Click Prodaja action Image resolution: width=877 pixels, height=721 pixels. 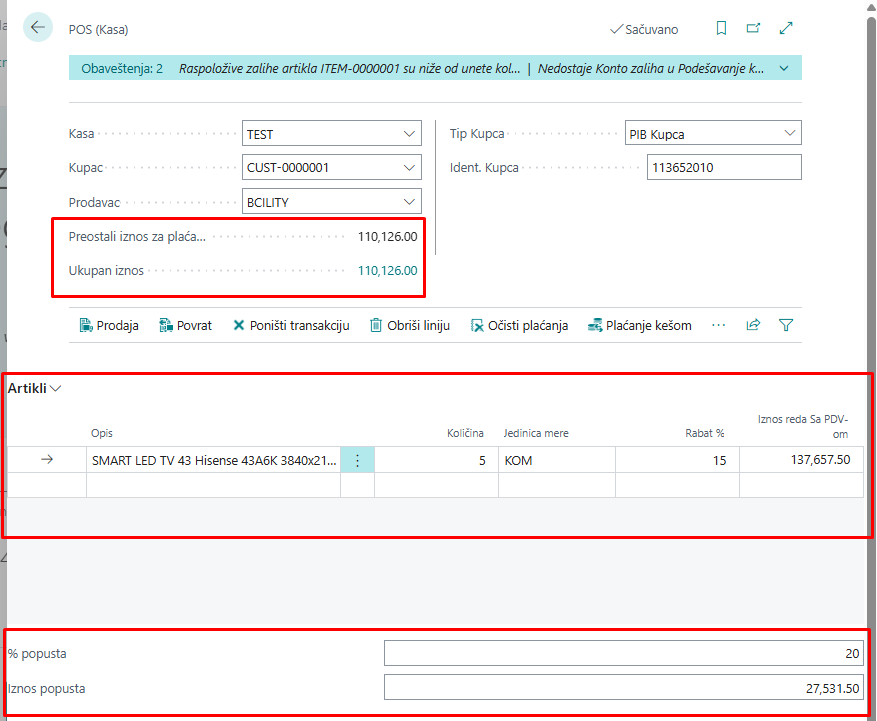(x=108, y=325)
